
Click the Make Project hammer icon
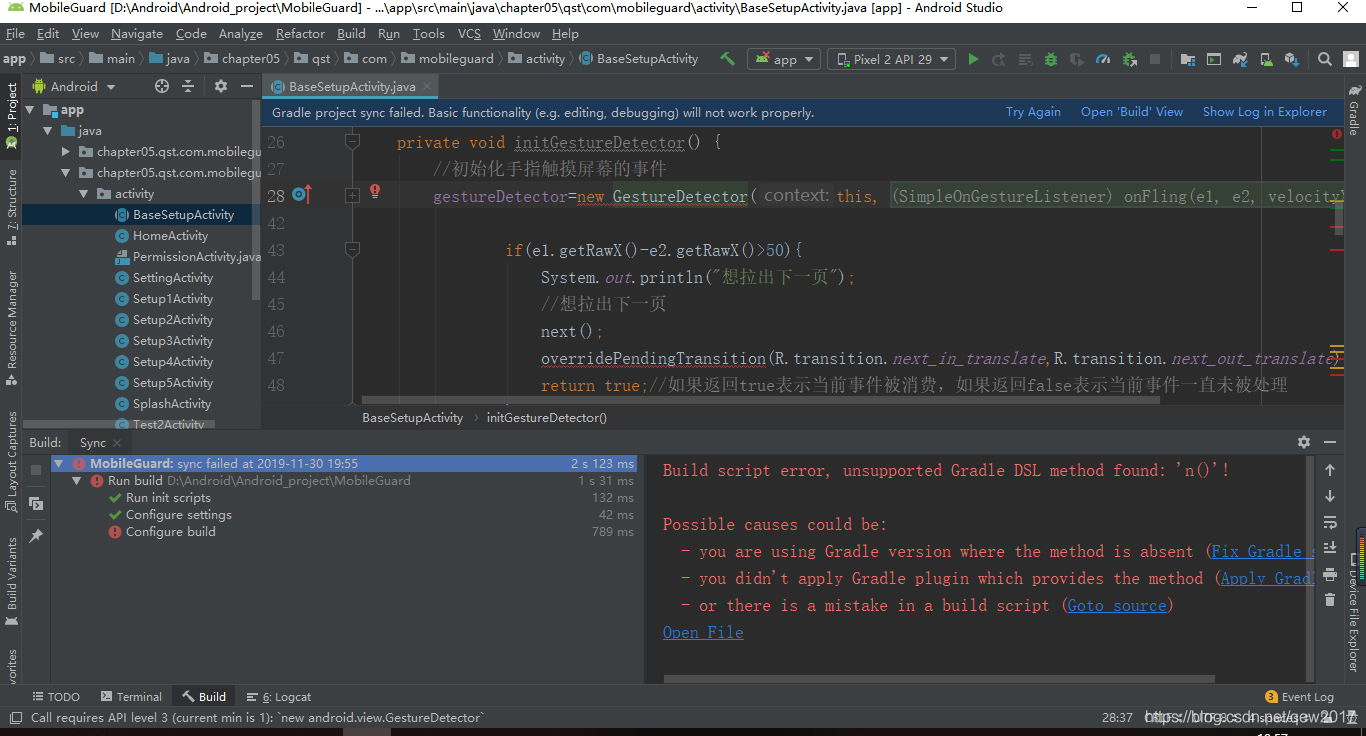point(728,59)
